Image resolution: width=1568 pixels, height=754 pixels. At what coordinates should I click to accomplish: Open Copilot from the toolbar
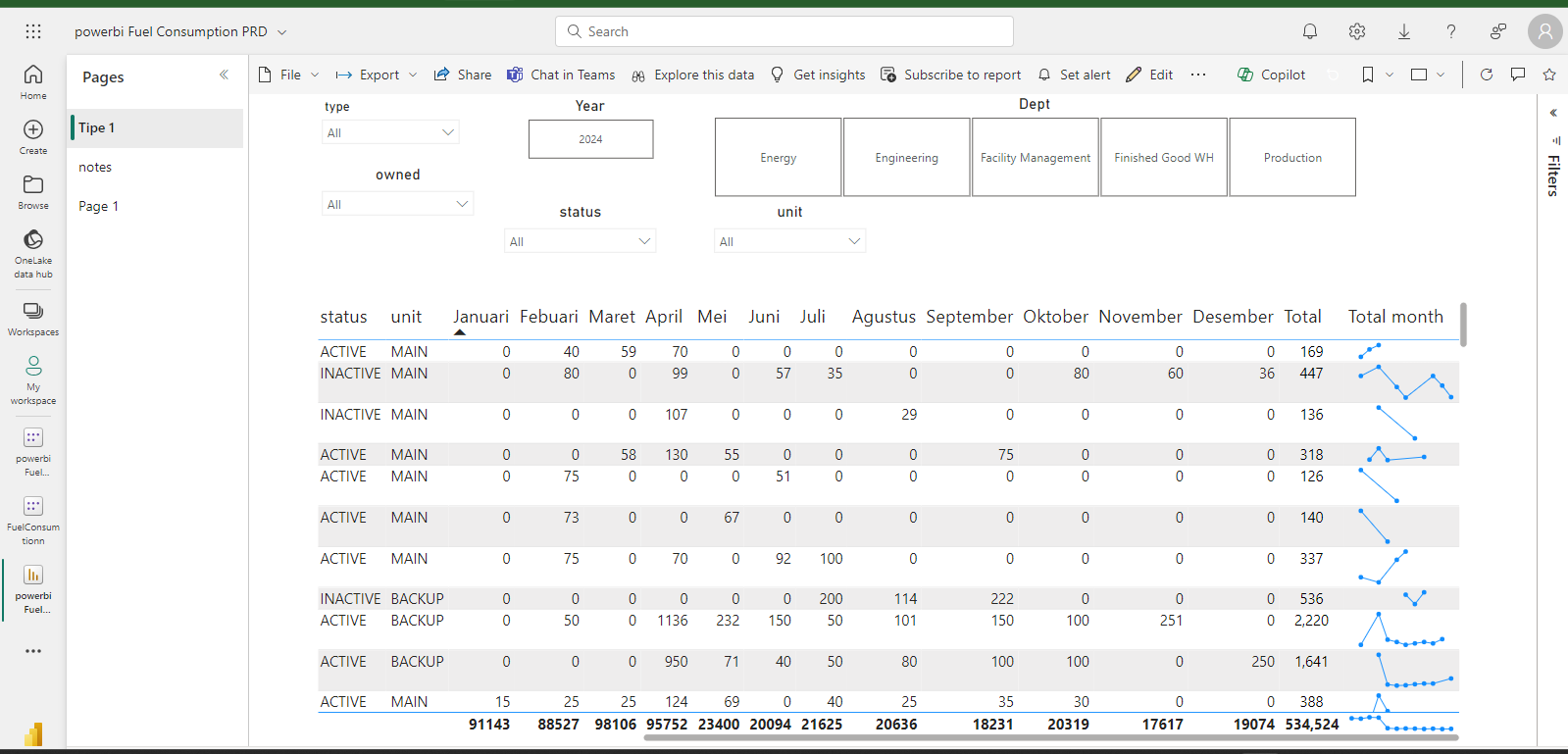[x=1271, y=75]
